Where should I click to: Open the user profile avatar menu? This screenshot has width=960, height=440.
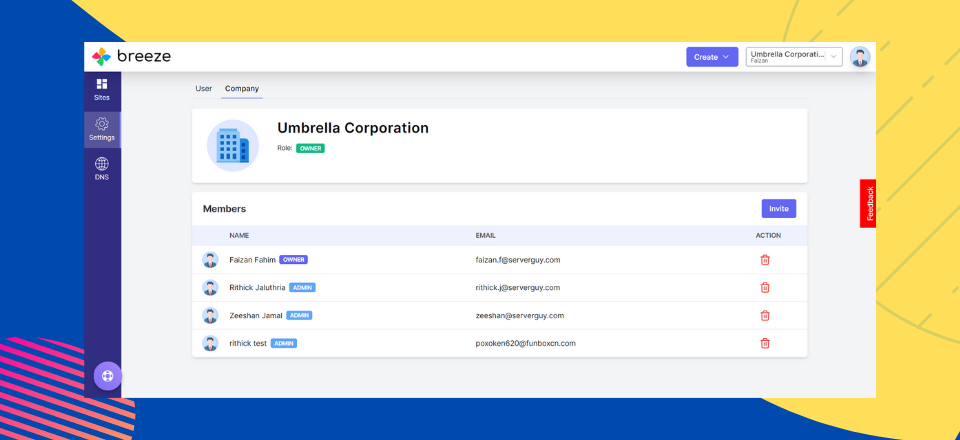[x=860, y=57]
